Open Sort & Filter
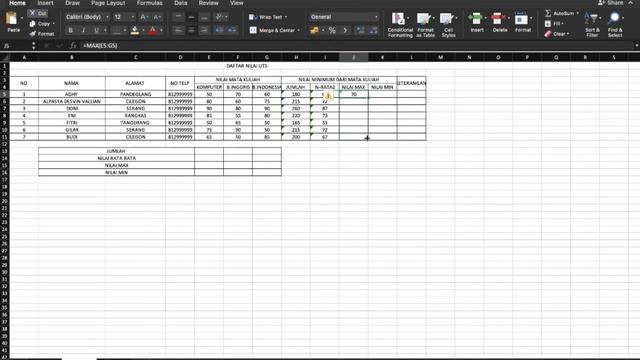This screenshot has width=640, height=360. 592,25
